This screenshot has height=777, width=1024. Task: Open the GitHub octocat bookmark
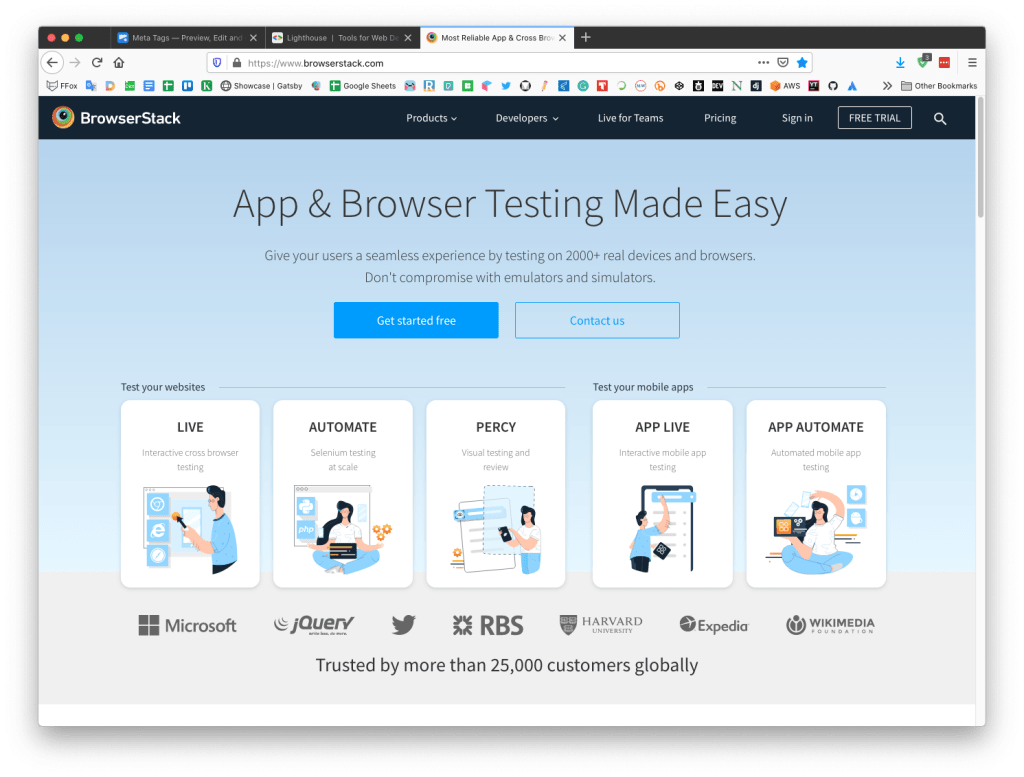click(833, 86)
